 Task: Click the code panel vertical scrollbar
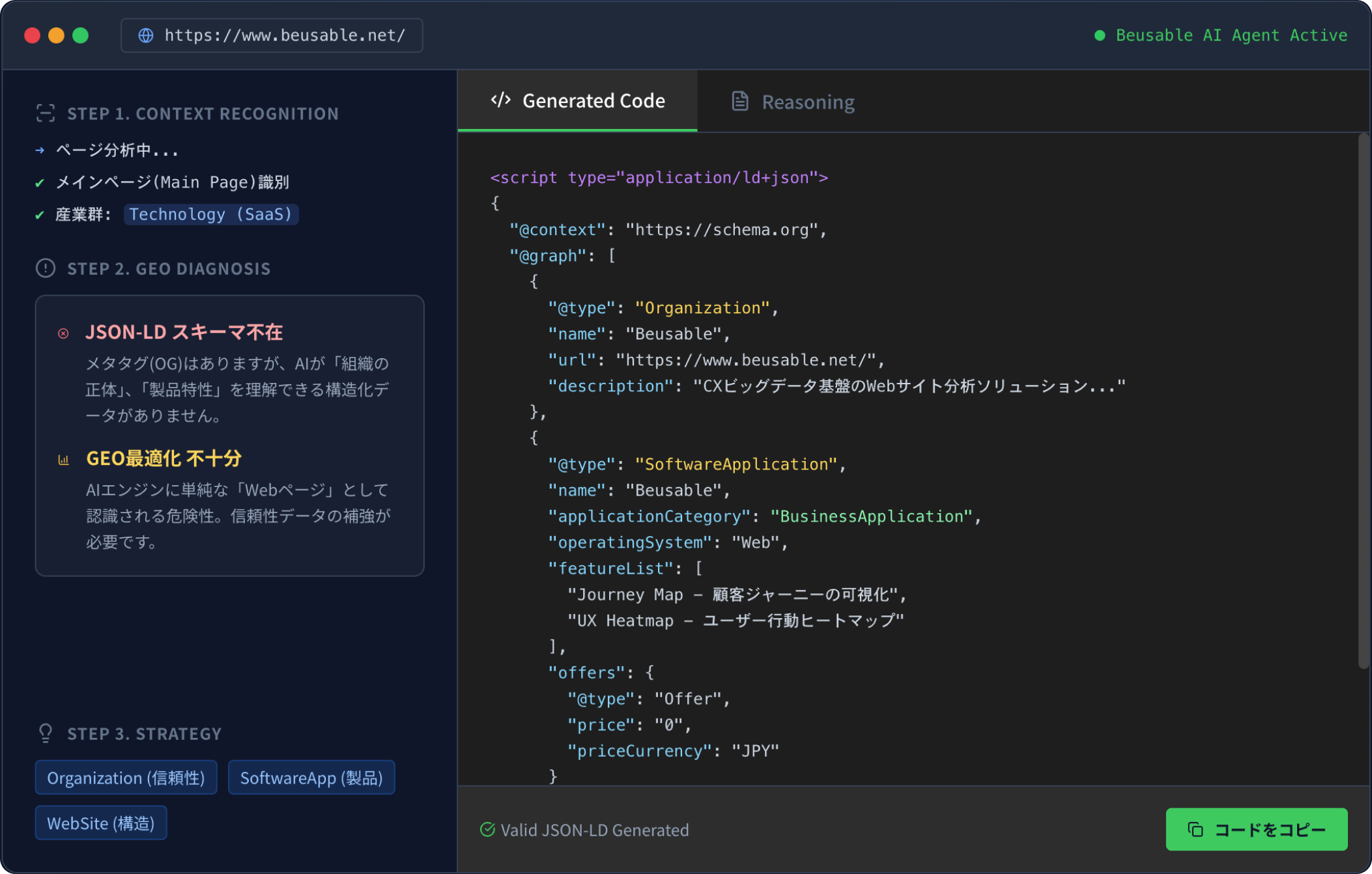click(x=1363, y=401)
